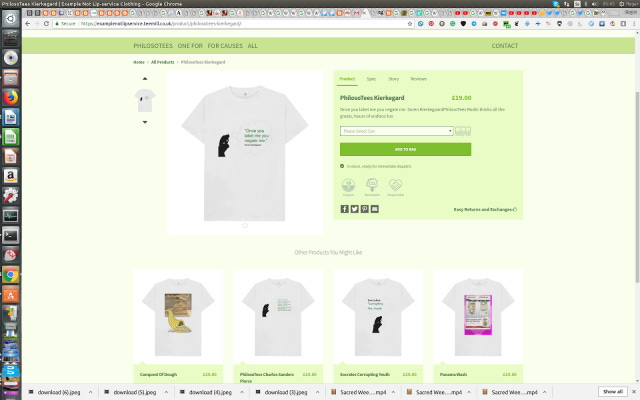This screenshot has height=400, width=640.
Task: Go to All Products breadcrumb link
Action: coord(162,62)
